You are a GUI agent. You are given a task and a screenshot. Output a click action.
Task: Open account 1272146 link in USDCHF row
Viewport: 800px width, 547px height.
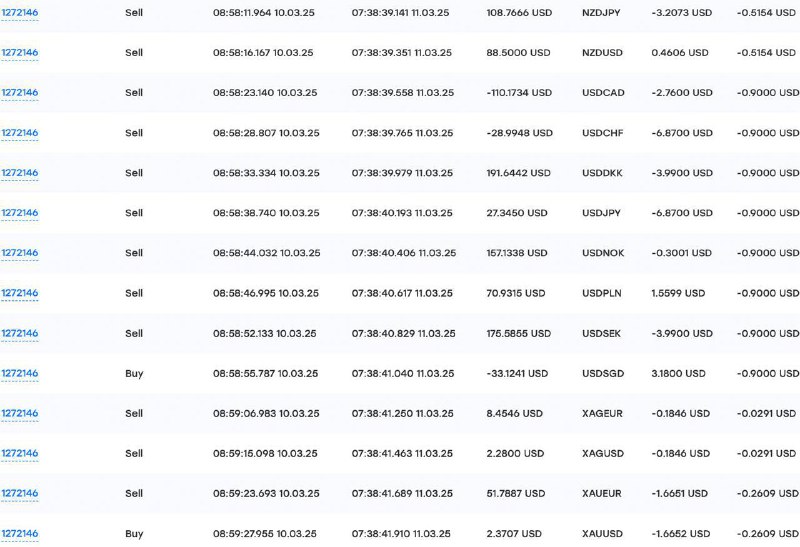[19, 133]
